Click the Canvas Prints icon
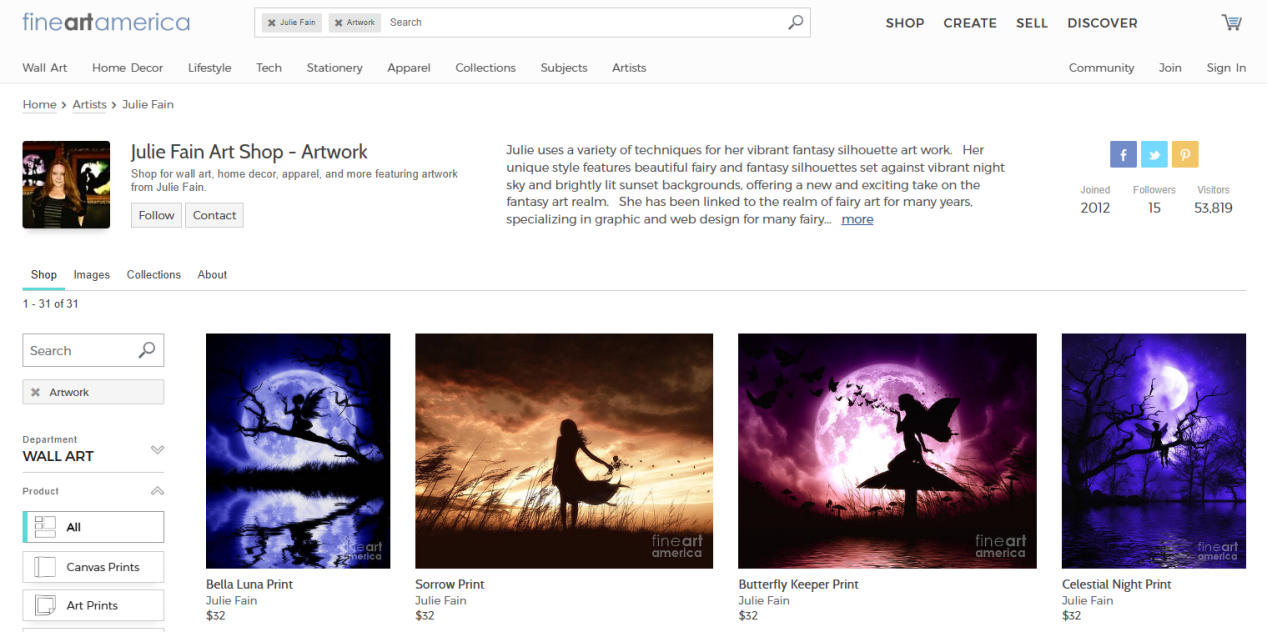The width and height of the screenshot is (1267, 632). point(45,567)
